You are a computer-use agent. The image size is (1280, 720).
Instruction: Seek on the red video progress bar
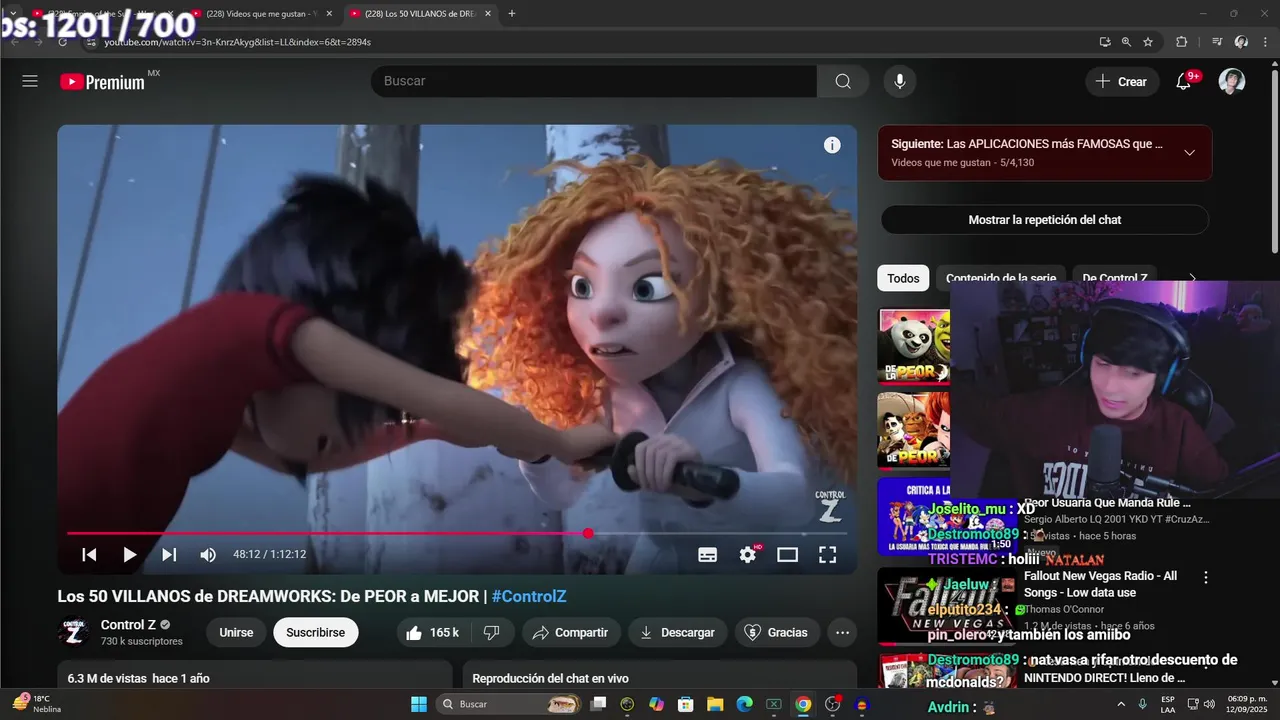[457, 533]
